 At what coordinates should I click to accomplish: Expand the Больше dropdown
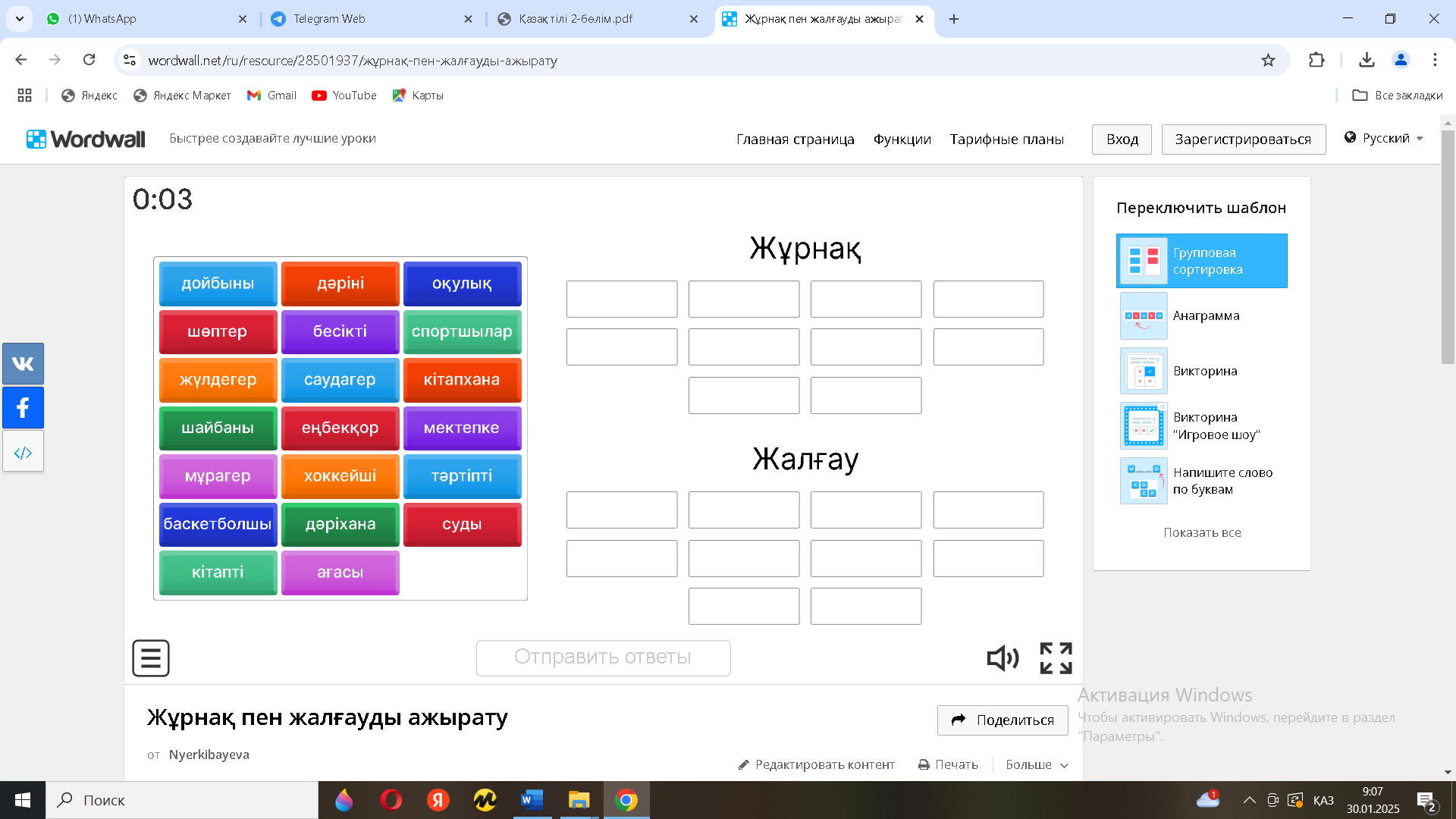tap(1036, 764)
